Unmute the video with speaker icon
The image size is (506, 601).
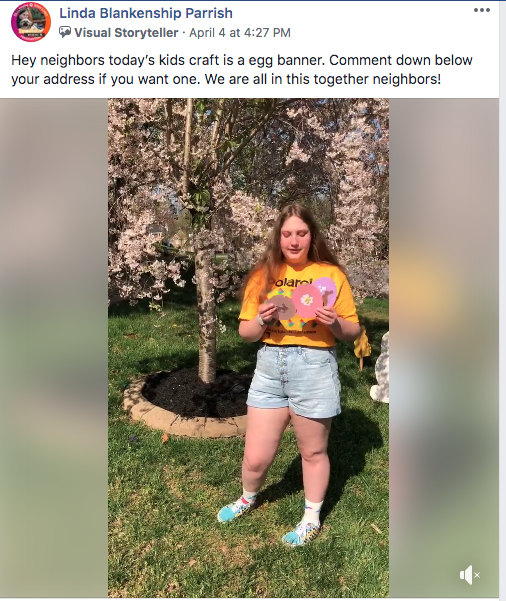pos(466,575)
